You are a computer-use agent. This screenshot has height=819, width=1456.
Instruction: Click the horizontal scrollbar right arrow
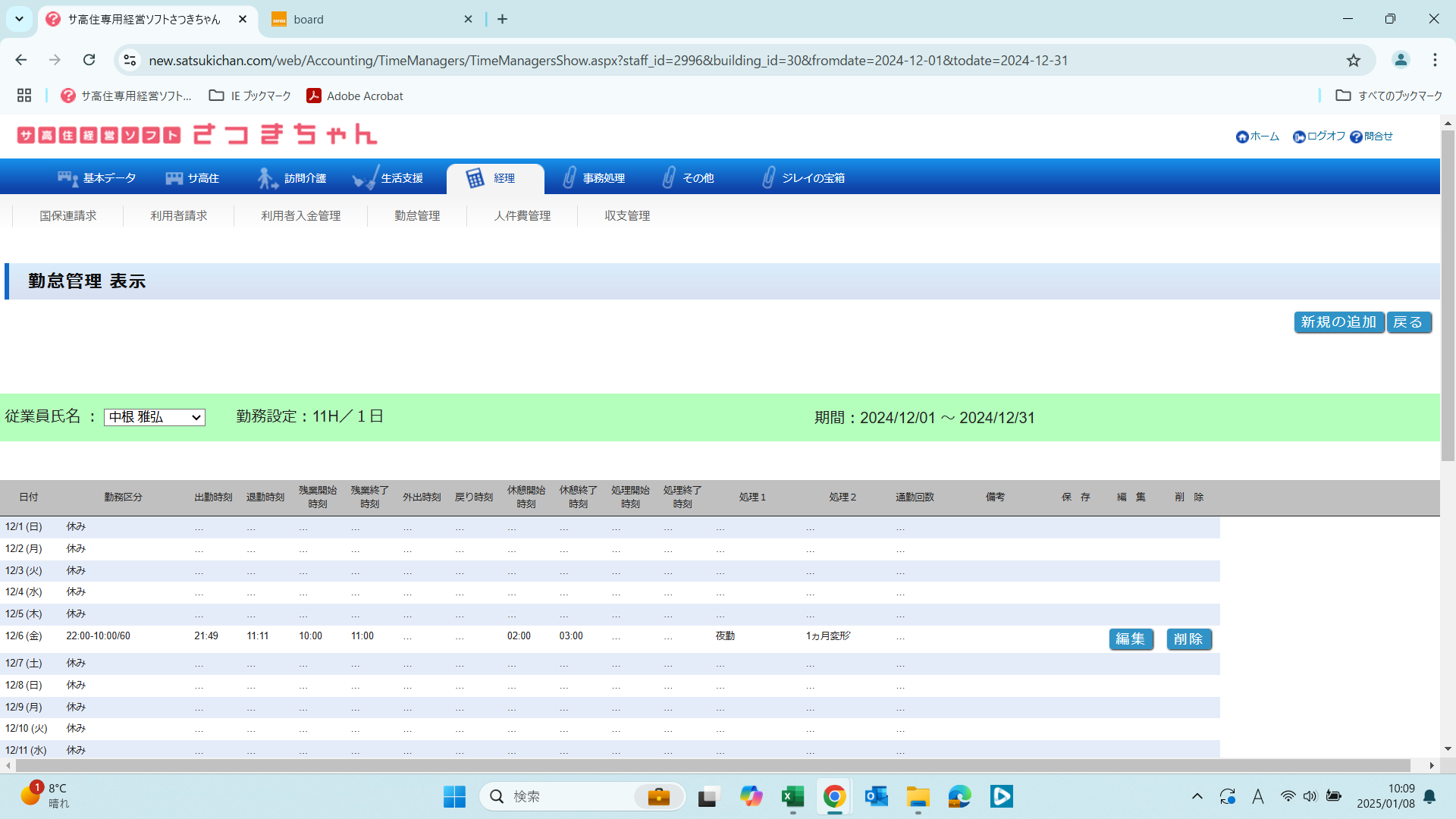point(1432,765)
